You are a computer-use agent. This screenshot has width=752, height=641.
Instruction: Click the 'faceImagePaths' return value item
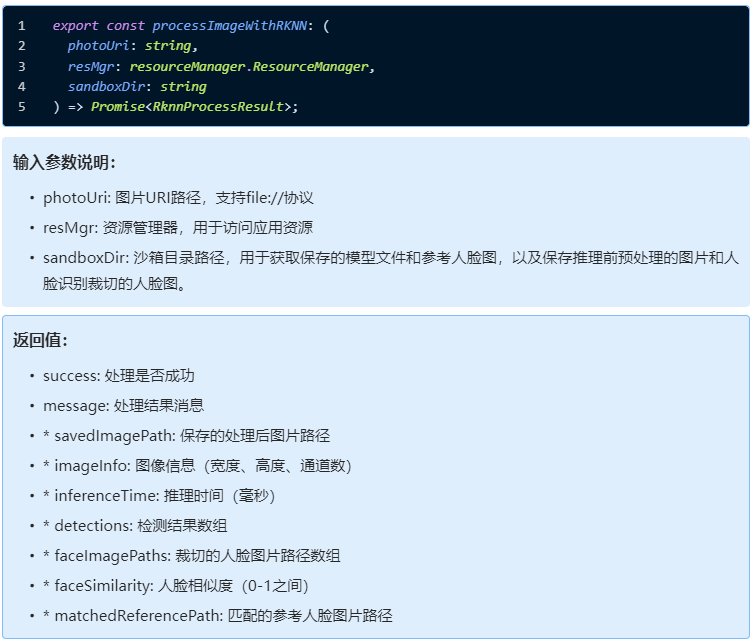192,556
